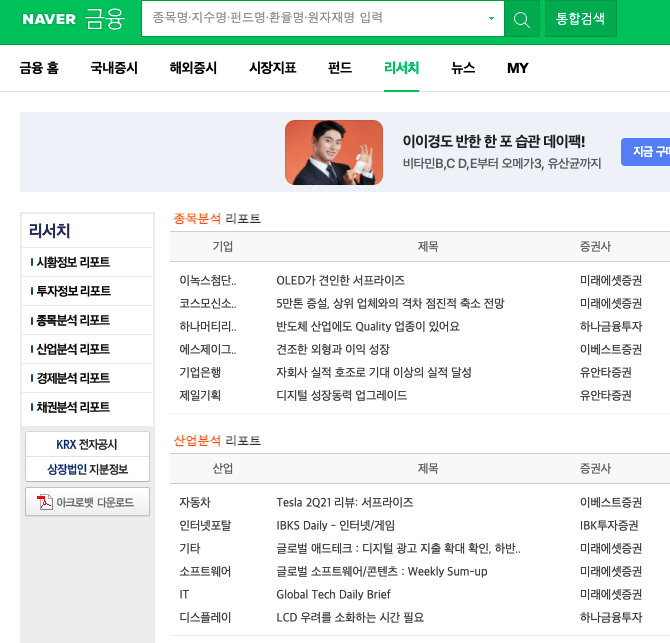Click the Acrobat PDF icon
The width and height of the screenshot is (670, 643).
[44, 502]
